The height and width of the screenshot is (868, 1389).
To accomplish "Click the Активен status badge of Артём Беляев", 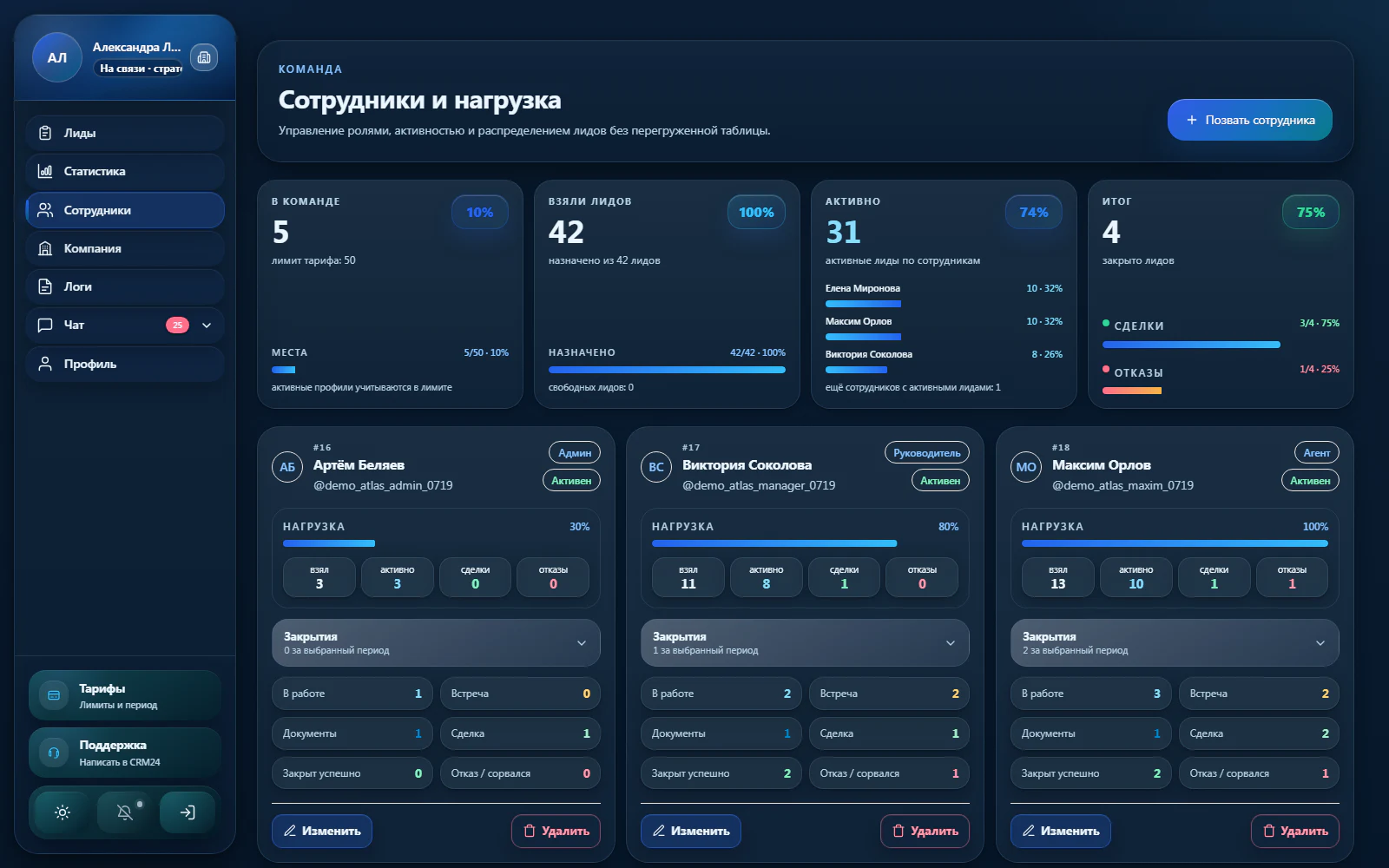I will [571, 480].
